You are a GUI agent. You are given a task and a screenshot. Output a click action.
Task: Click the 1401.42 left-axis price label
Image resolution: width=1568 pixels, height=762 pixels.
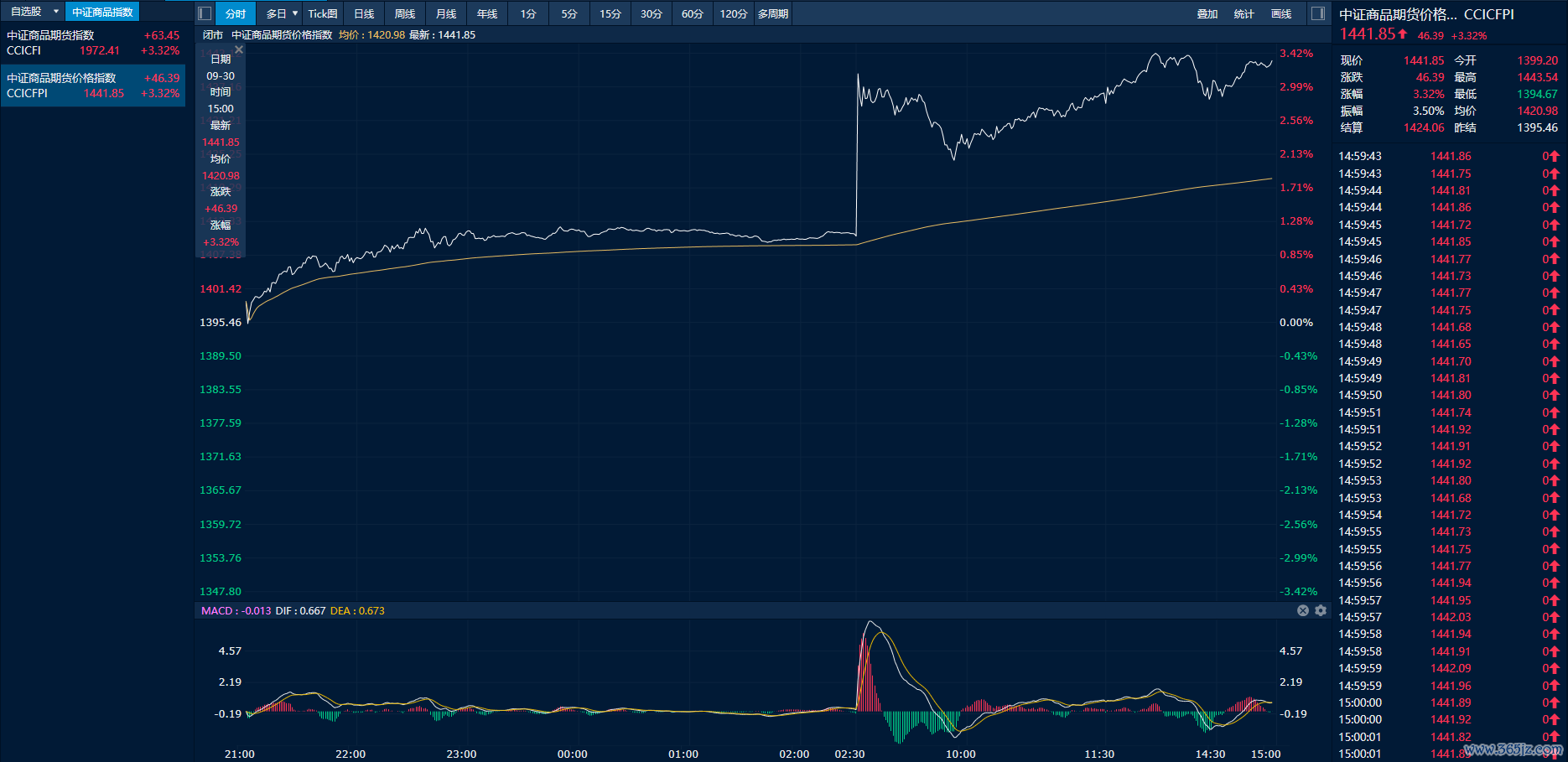[x=221, y=288]
